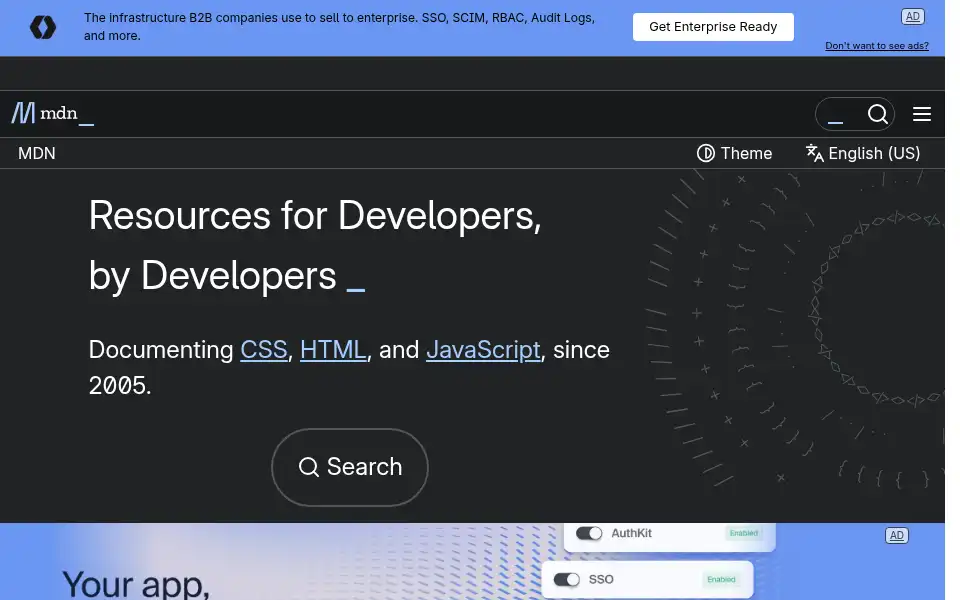Screen dimensions: 960x600
Task: Click the magnifier icon in header search
Action: point(877,114)
